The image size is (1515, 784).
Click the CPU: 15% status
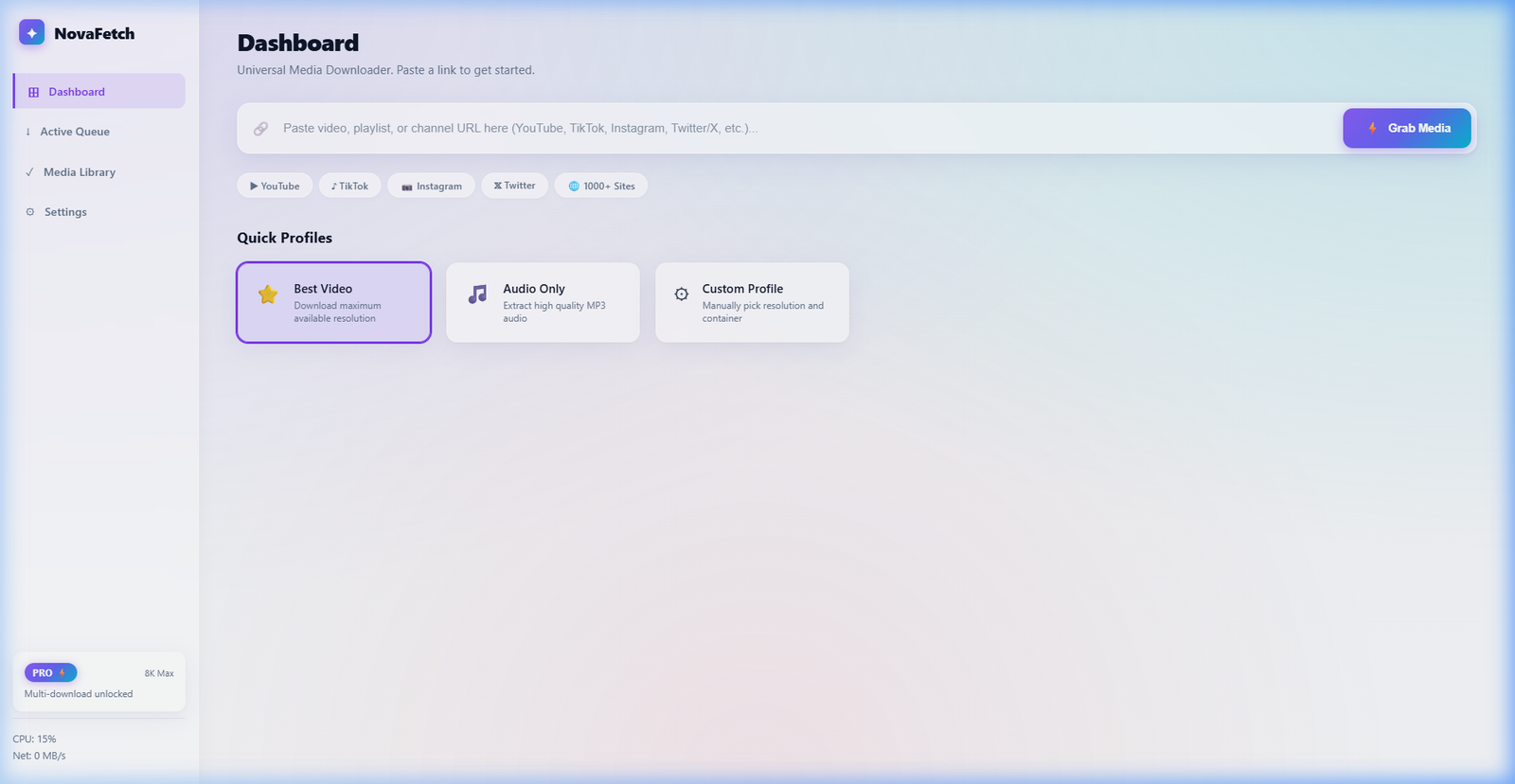(34, 739)
